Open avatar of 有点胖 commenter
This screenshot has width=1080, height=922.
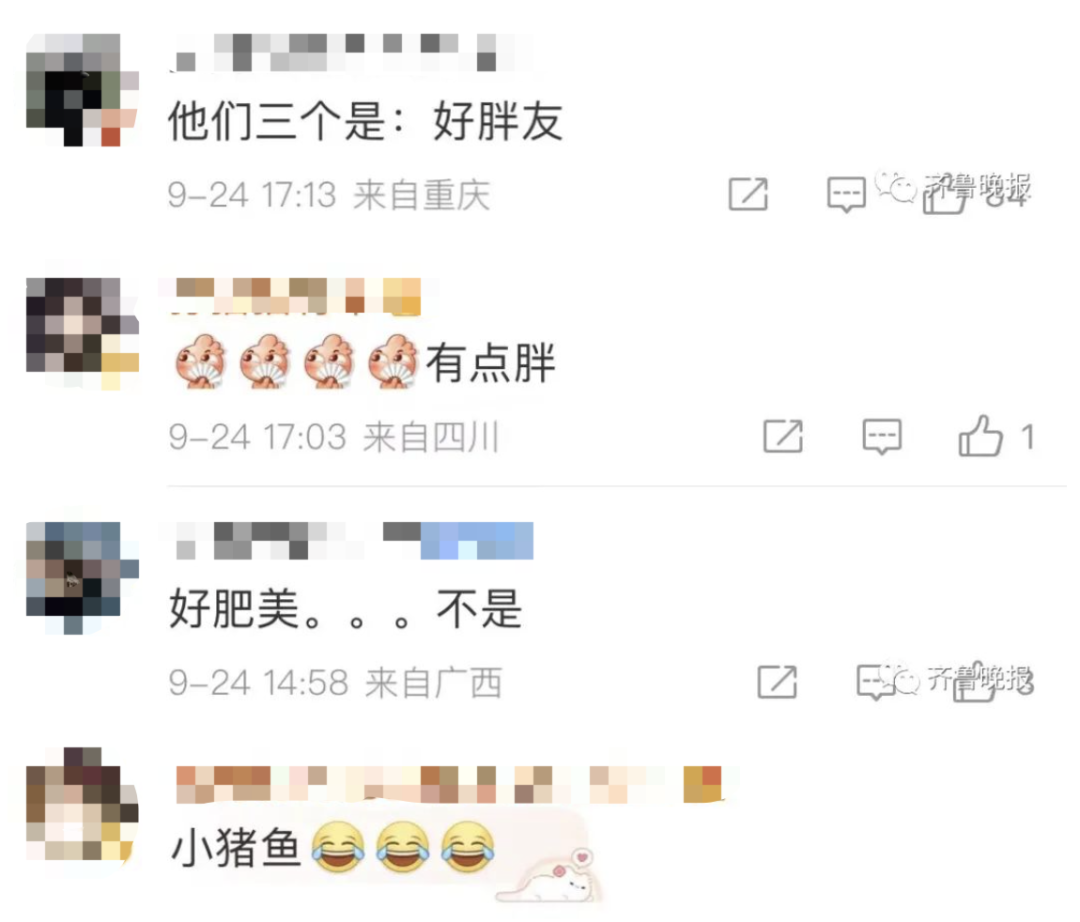pos(82,334)
